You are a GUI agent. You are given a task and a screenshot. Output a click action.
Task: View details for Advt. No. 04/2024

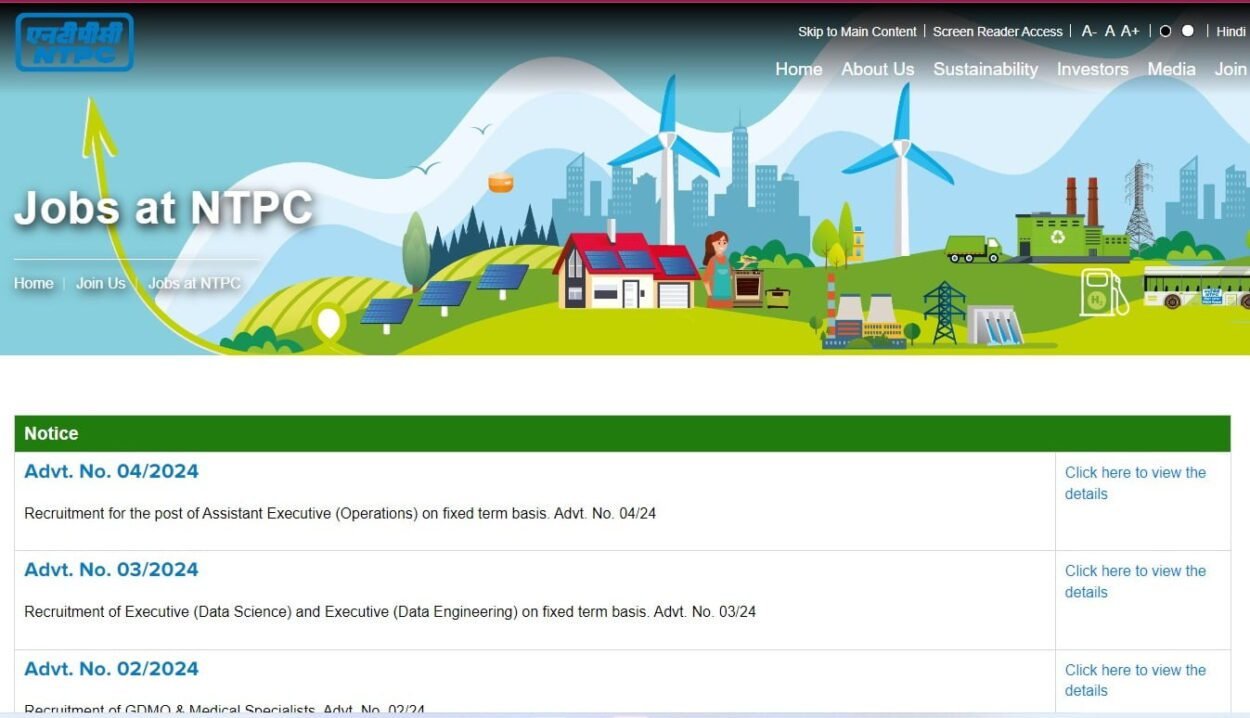point(1136,483)
